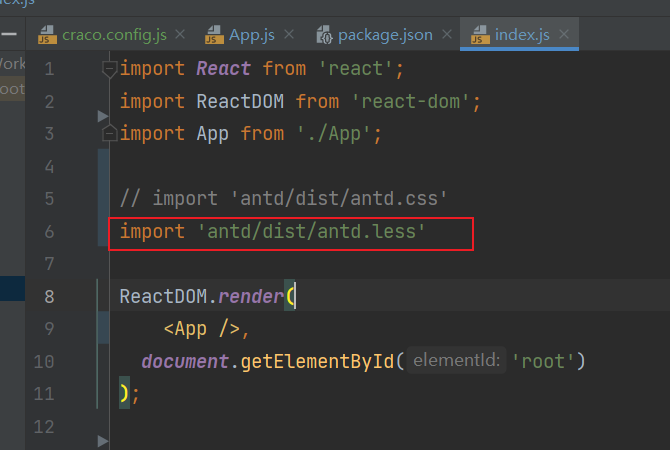Click the render method call on line 8

click(251, 297)
